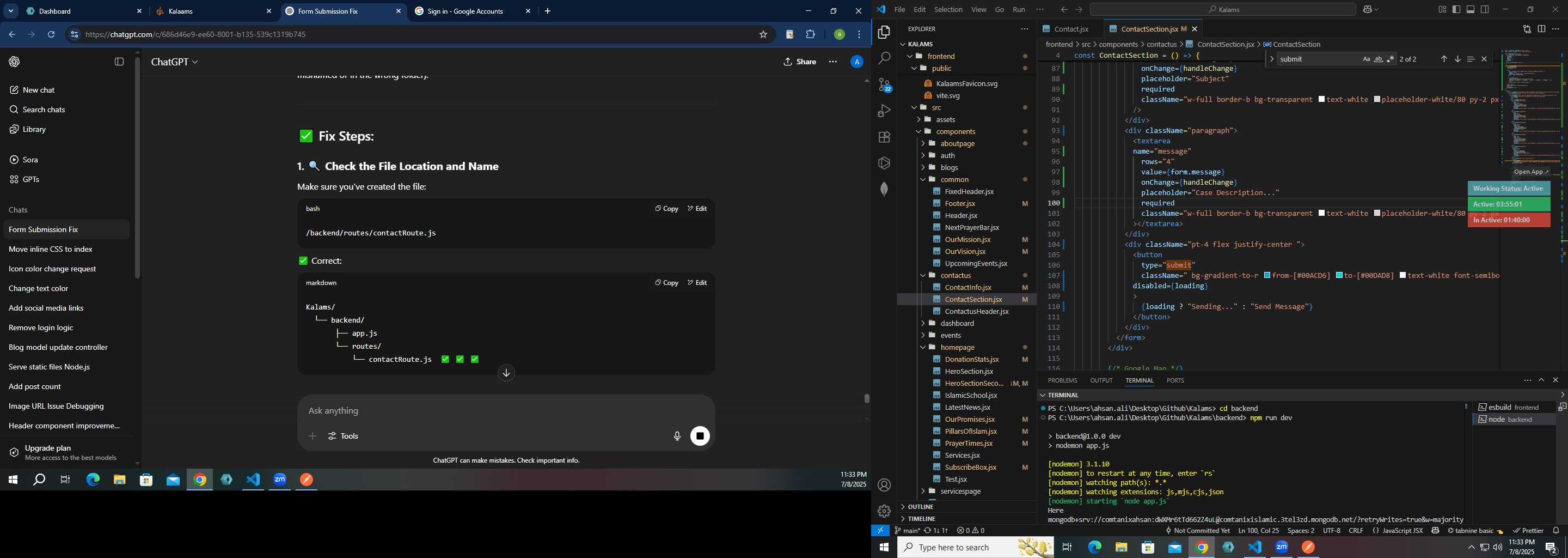This screenshot has width=1568, height=558.
Task: Open the Extensions view in VS Code
Action: click(x=884, y=137)
